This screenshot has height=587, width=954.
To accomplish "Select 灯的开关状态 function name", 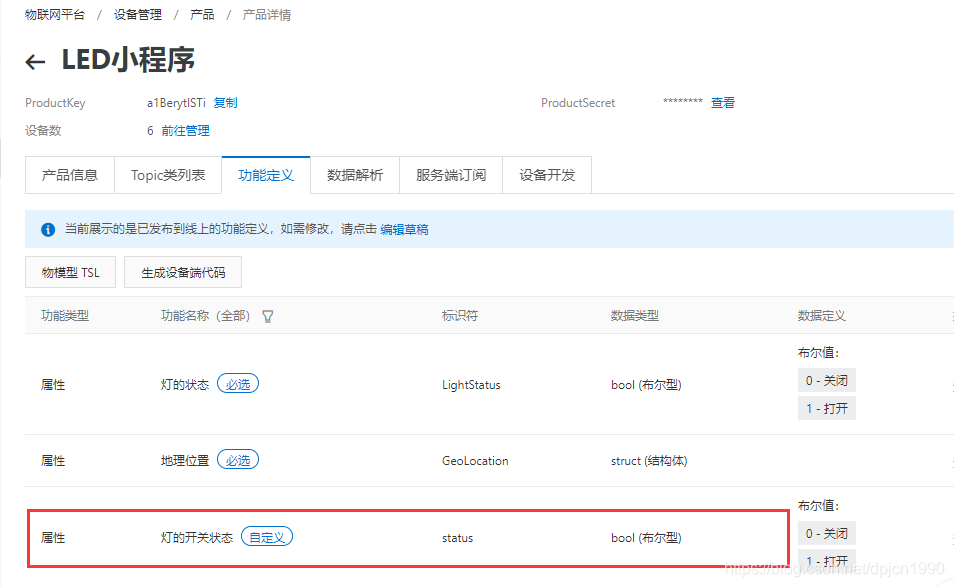I will click(x=197, y=538).
